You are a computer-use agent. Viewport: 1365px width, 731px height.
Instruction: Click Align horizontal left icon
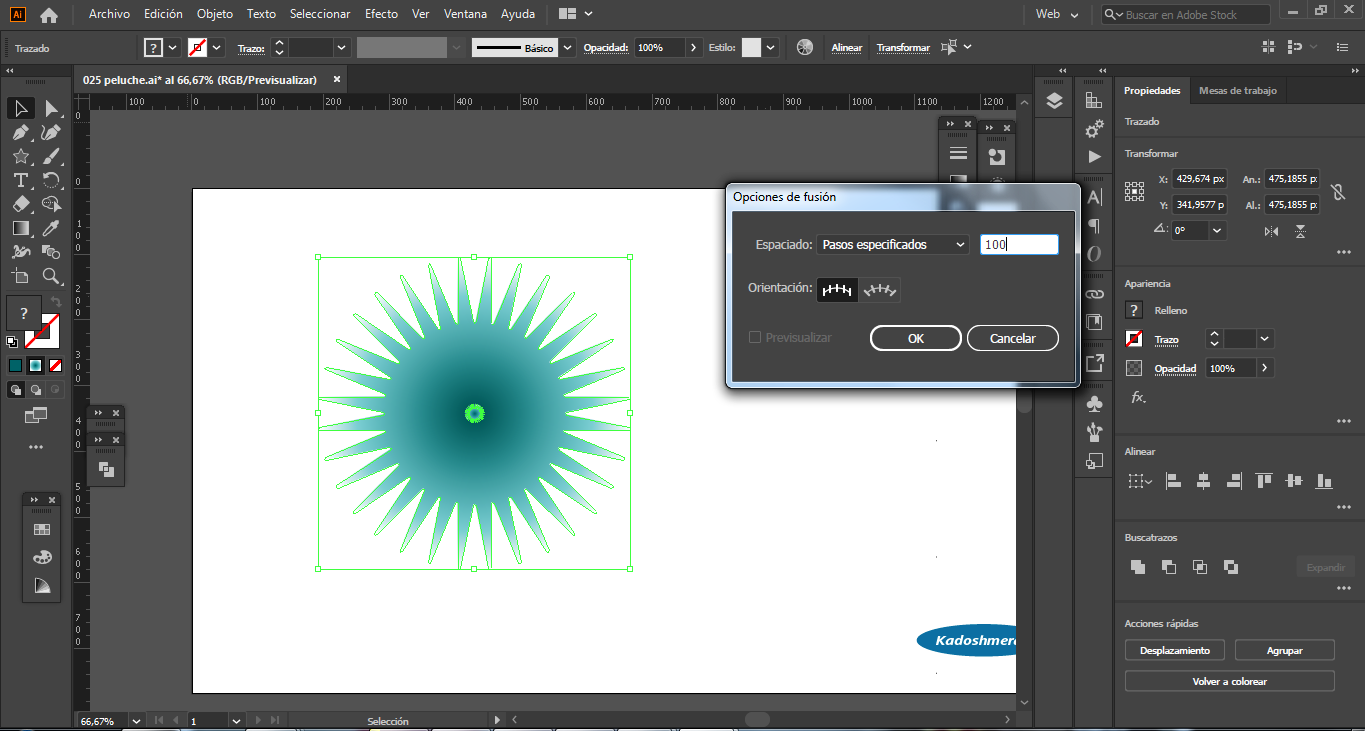(x=1173, y=481)
